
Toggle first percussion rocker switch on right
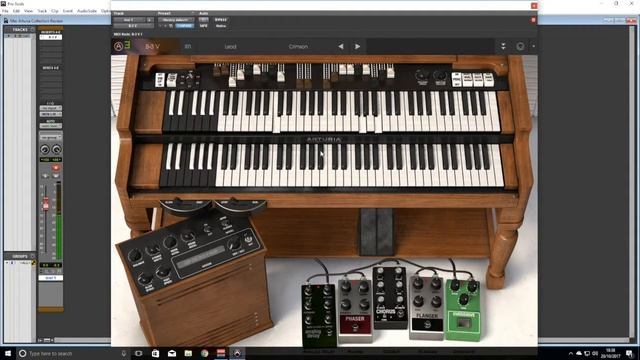pos(457,80)
